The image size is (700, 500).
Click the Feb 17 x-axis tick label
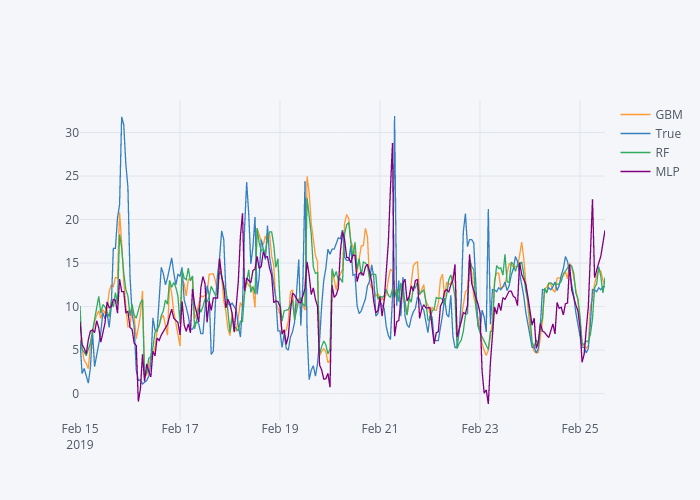point(180,428)
